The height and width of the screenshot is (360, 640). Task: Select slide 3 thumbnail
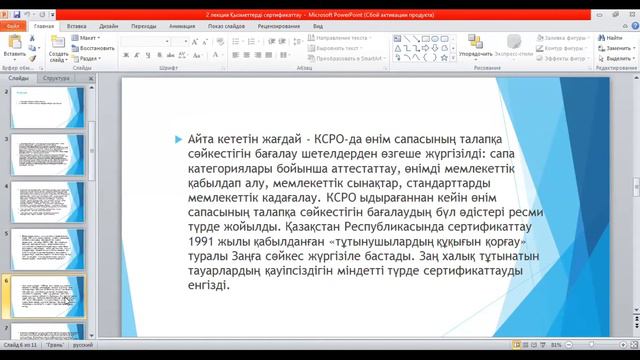click(47, 155)
